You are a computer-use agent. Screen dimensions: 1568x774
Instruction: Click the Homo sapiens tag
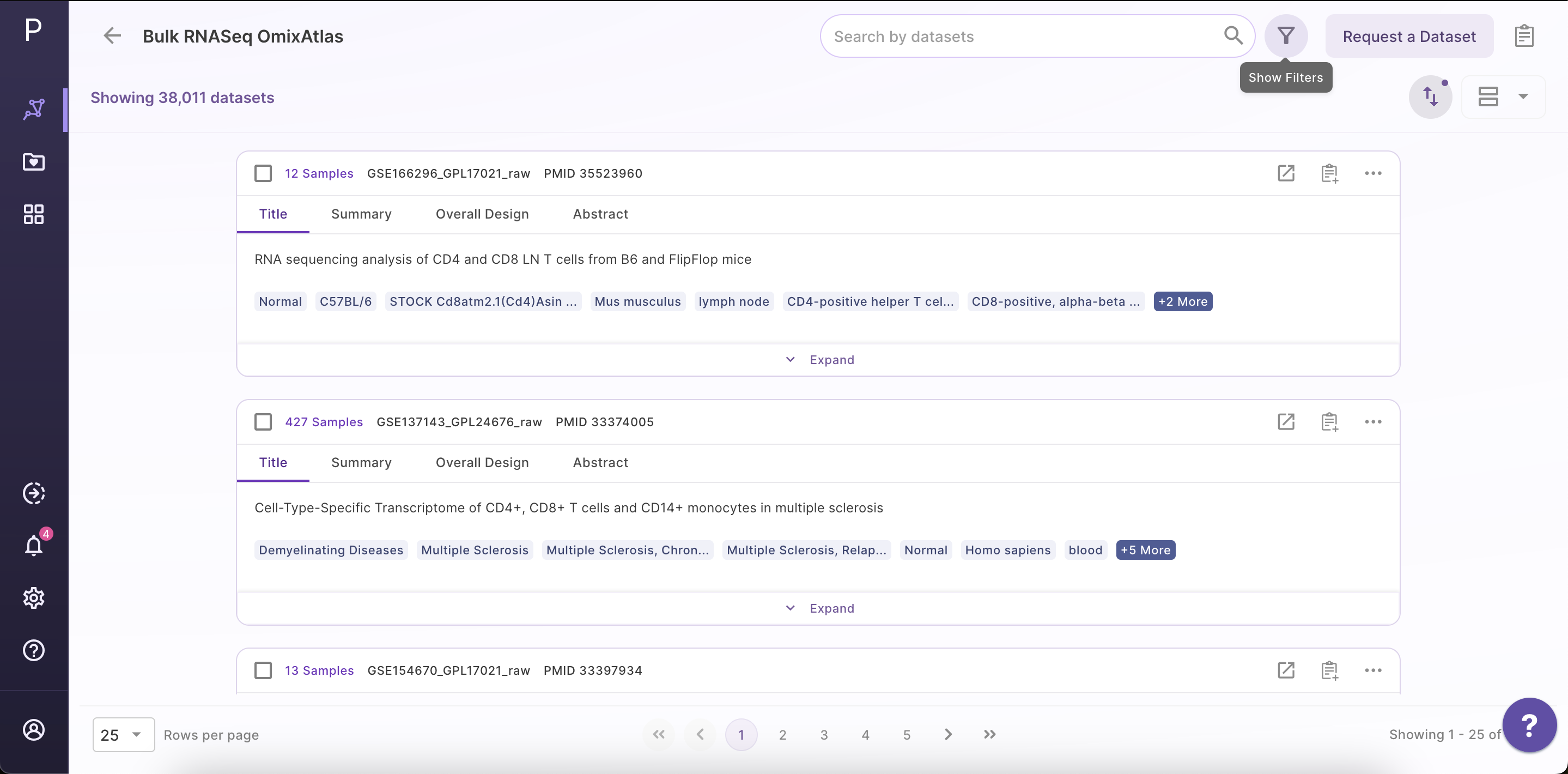(1007, 550)
